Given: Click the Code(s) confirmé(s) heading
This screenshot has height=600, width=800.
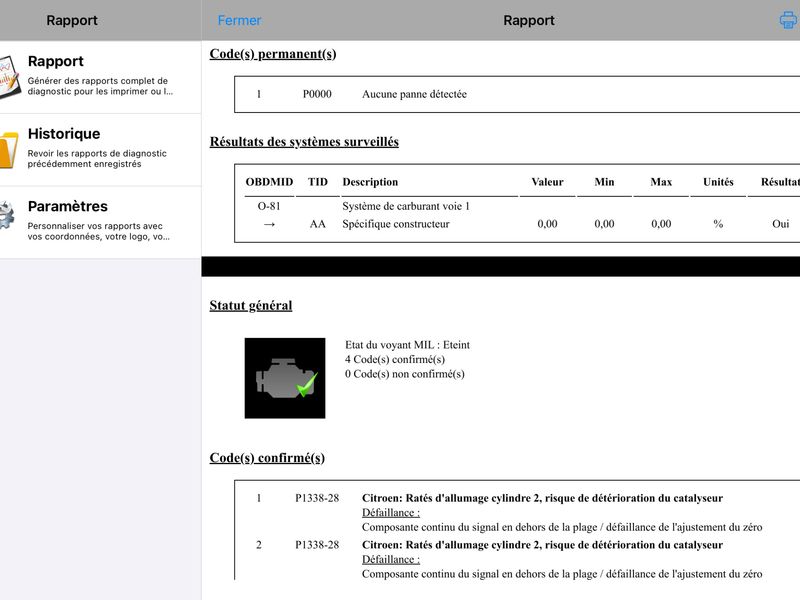Looking at the screenshot, I should tap(267, 458).
